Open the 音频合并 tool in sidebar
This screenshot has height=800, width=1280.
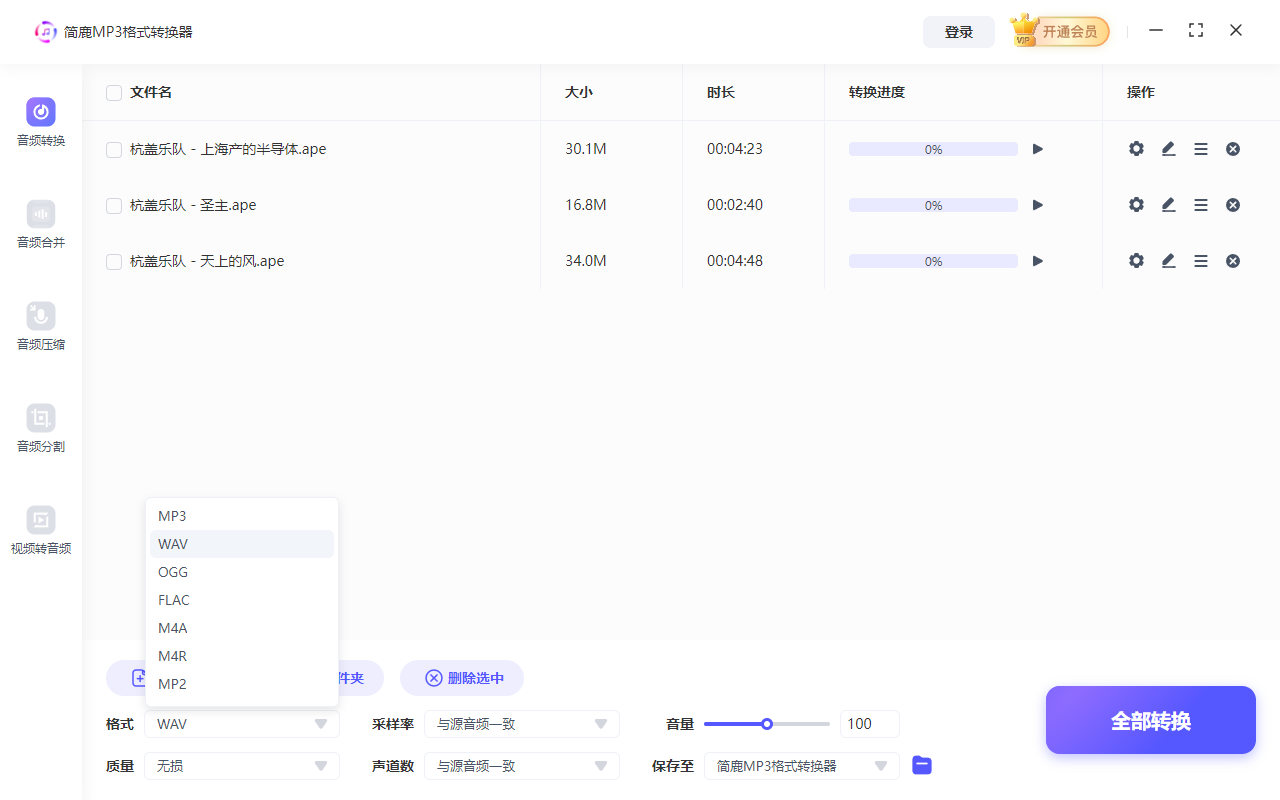tap(40, 224)
